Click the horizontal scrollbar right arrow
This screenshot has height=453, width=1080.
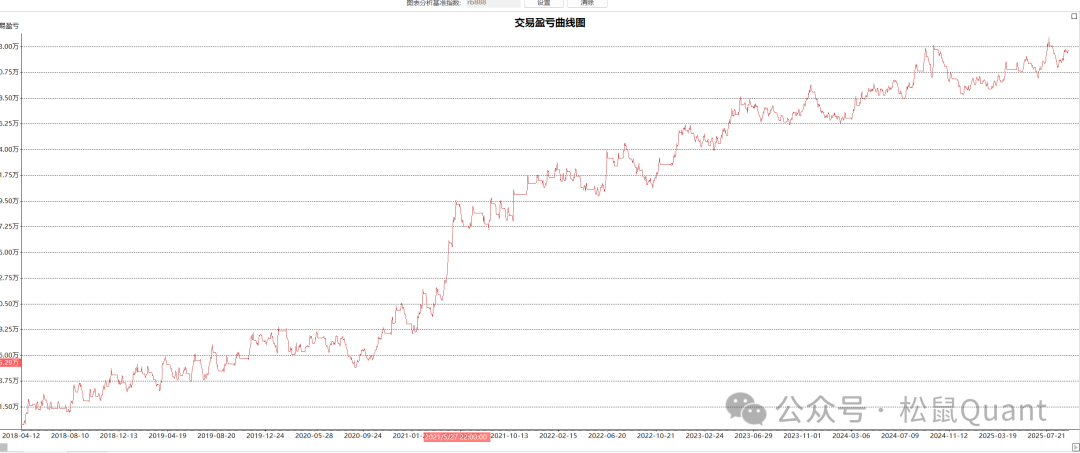click(1075, 447)
